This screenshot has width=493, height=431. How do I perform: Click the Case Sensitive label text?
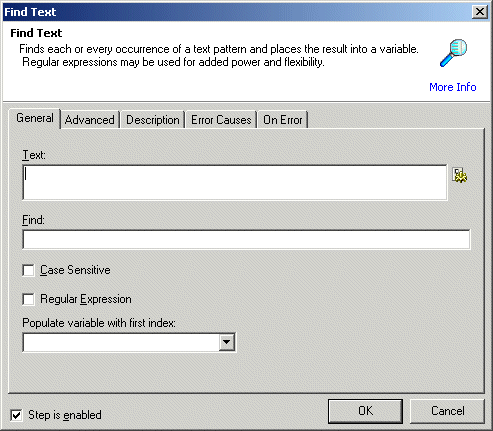(x=75, y=270)
